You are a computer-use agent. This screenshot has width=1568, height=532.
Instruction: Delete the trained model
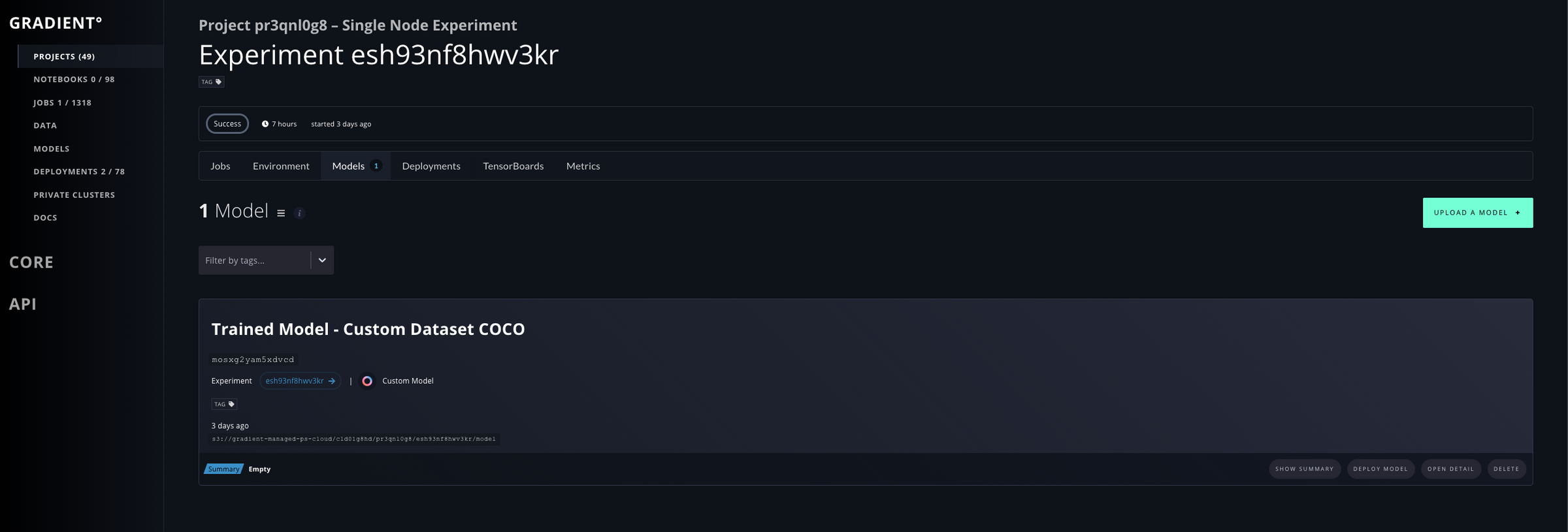(1507, 469)
